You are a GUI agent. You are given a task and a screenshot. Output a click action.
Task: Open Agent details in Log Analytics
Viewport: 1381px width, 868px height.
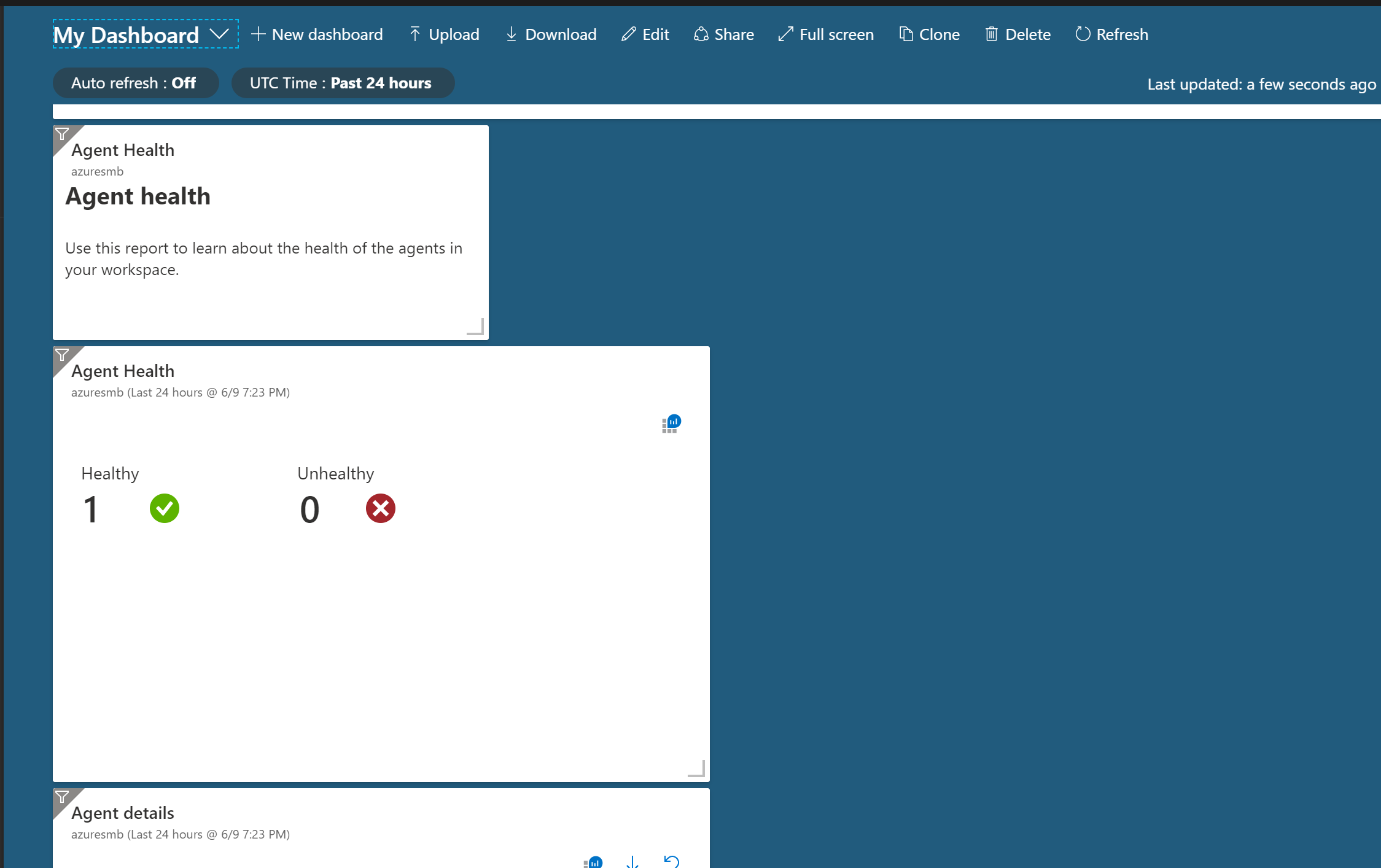coord(593,862)
